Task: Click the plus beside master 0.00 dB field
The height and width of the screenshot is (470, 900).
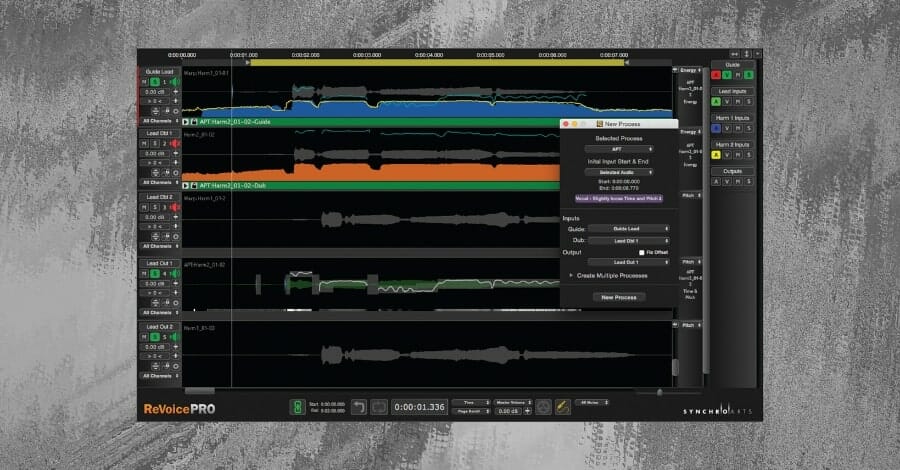Action: click(527, 411)
